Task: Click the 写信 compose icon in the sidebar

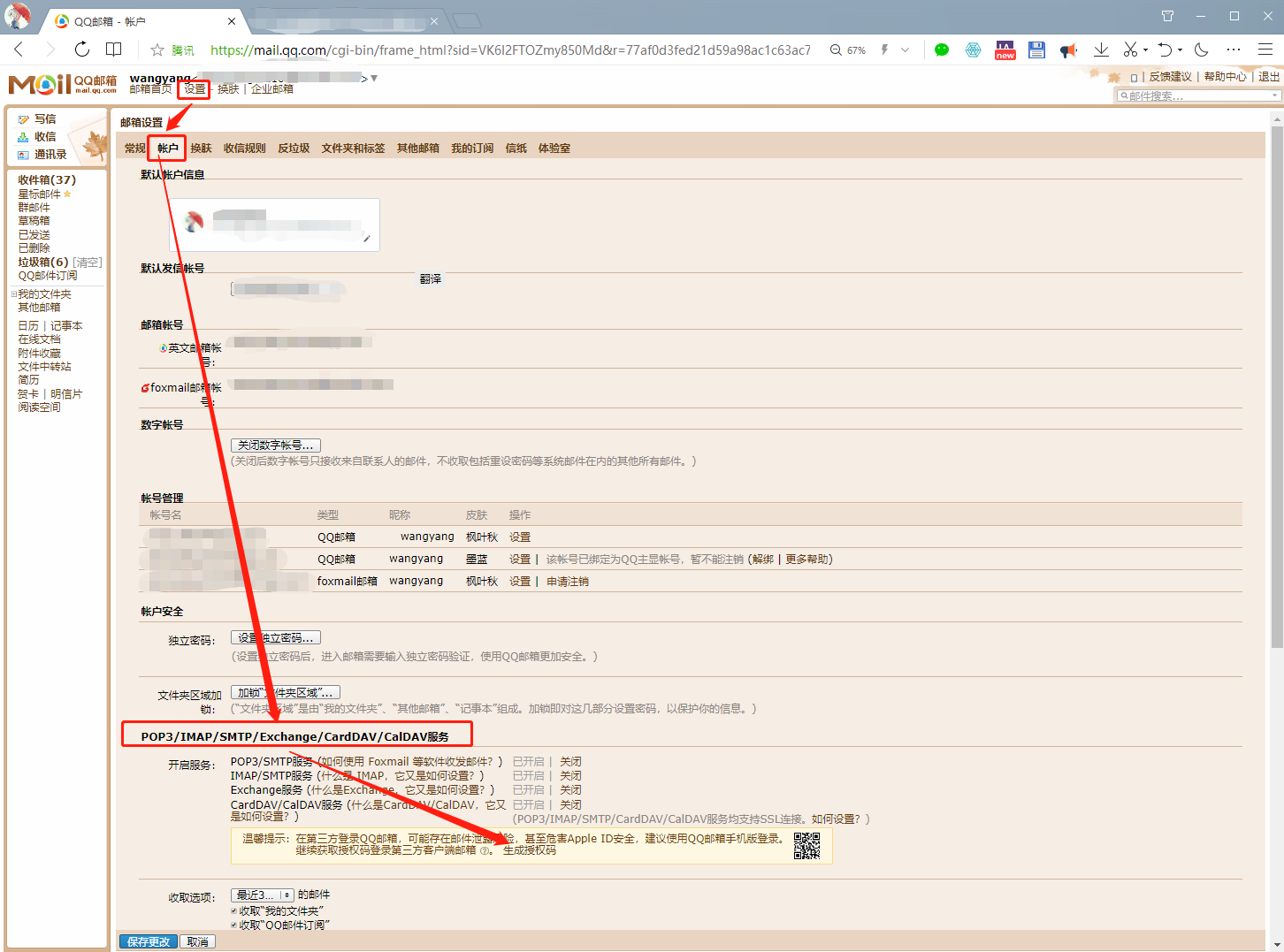Action: tap(23, 119)
